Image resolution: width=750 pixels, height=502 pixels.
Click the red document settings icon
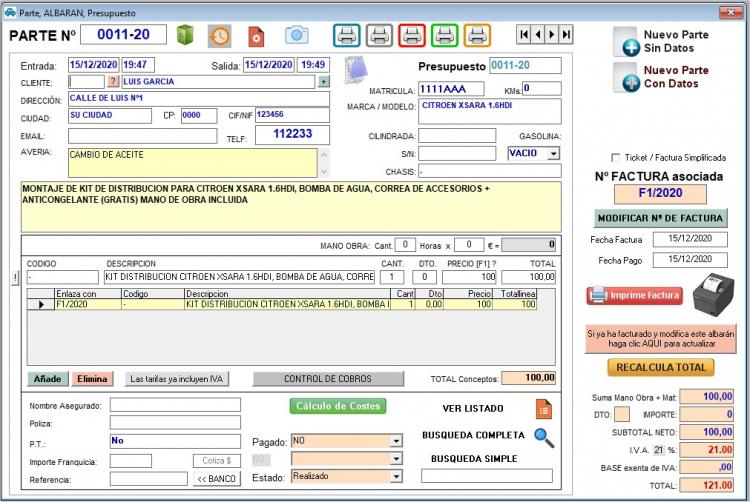tap(256, 36)
